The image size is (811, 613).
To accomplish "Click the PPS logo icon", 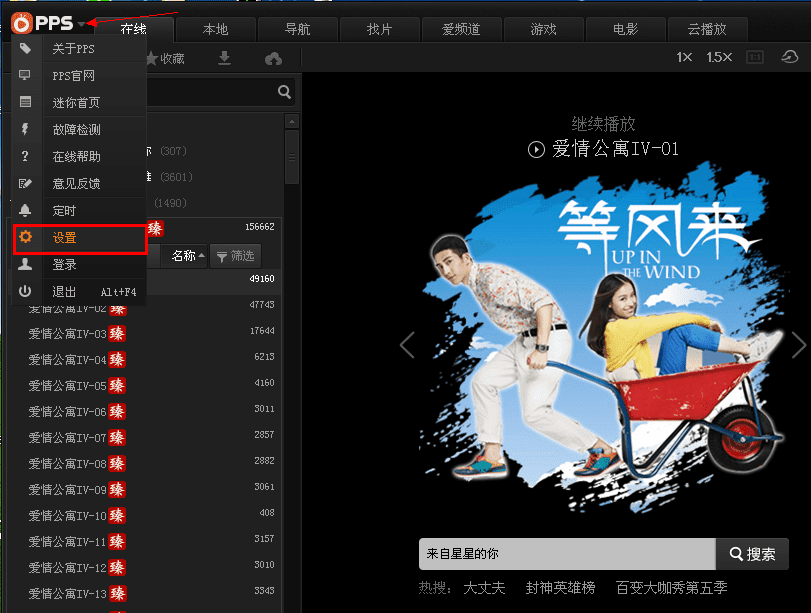I will (x=22, y=23).
